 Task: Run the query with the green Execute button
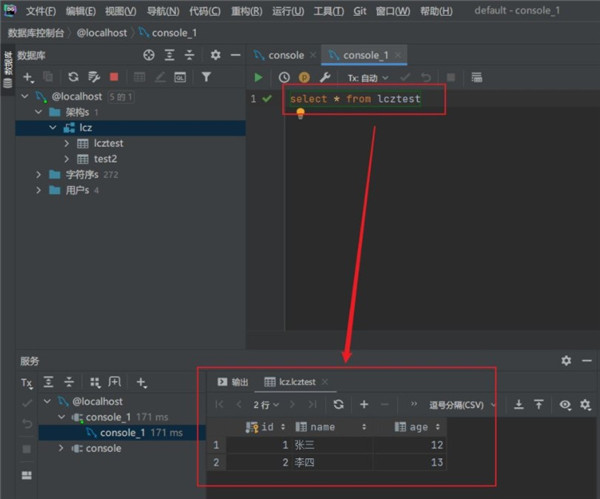tap(258, 78)
